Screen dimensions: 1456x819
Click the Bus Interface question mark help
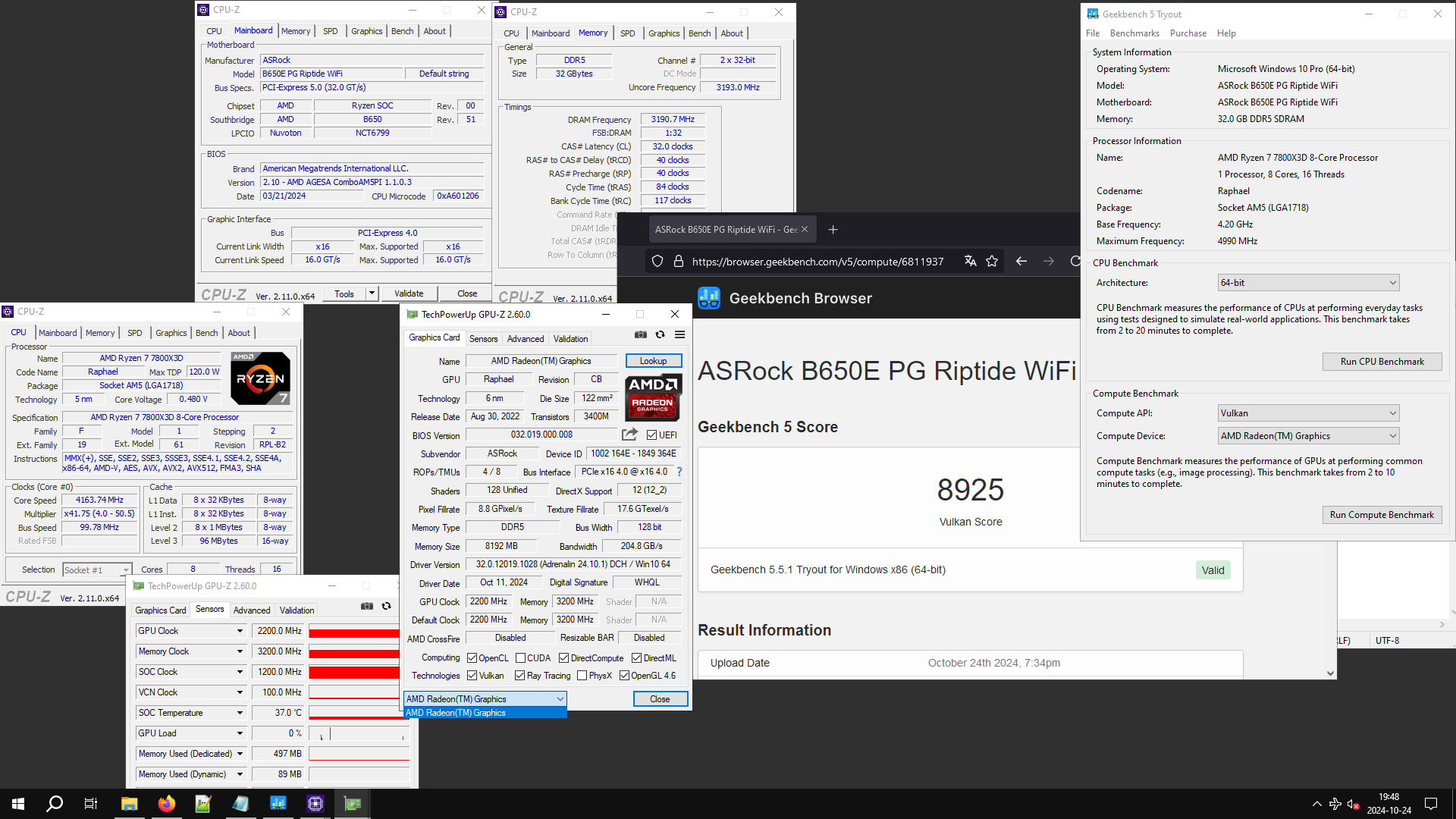click(x=679, y=472)
